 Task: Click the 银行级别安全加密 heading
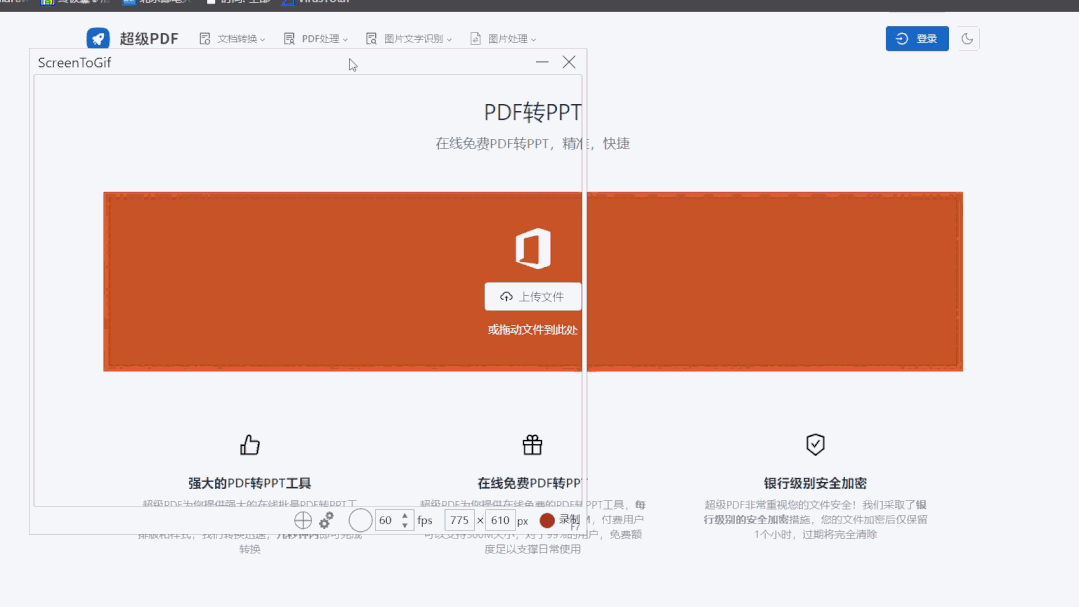click(x=815, y=483)
